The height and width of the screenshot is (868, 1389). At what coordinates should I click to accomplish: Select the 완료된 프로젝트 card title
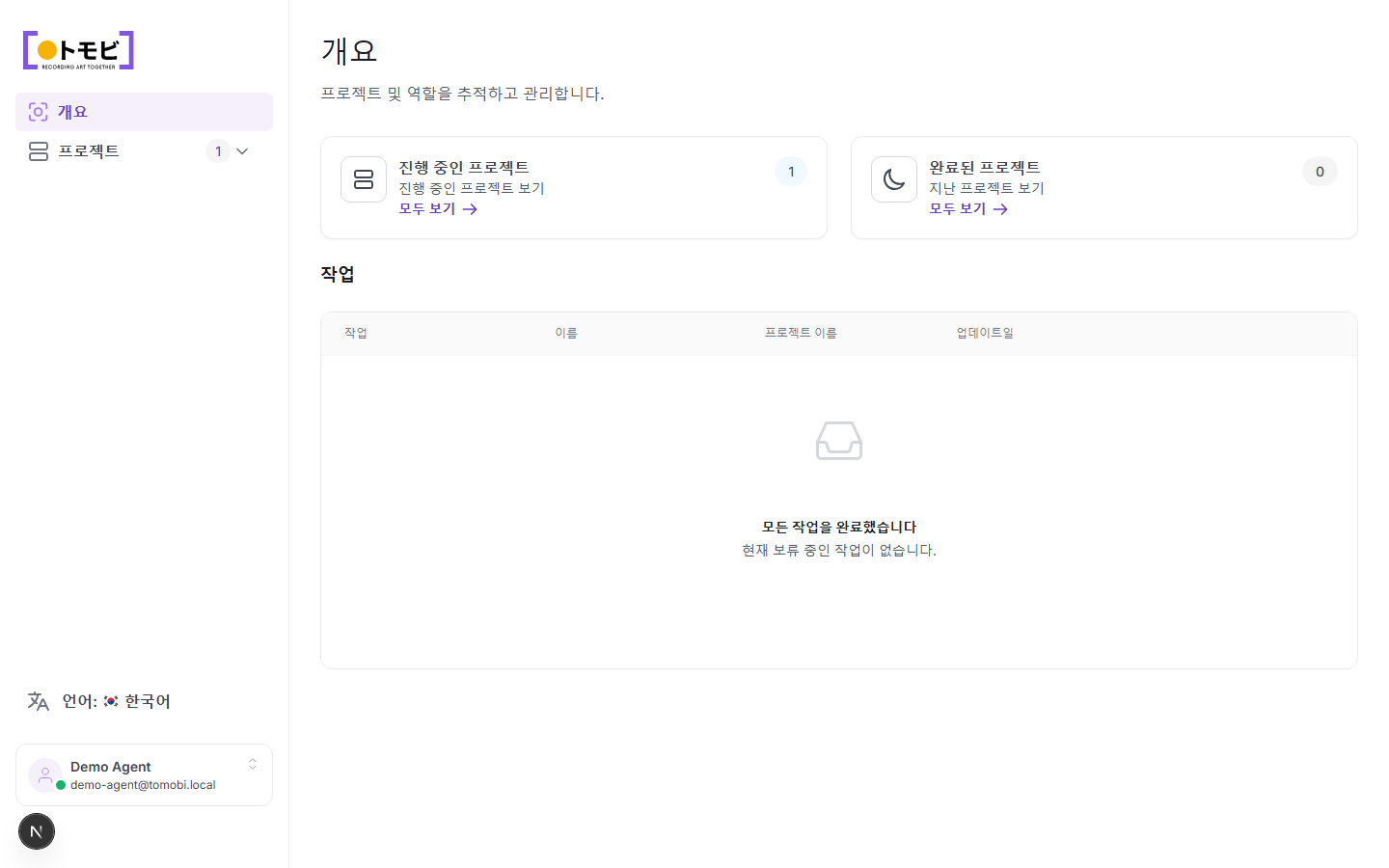(x=985, y=167)
